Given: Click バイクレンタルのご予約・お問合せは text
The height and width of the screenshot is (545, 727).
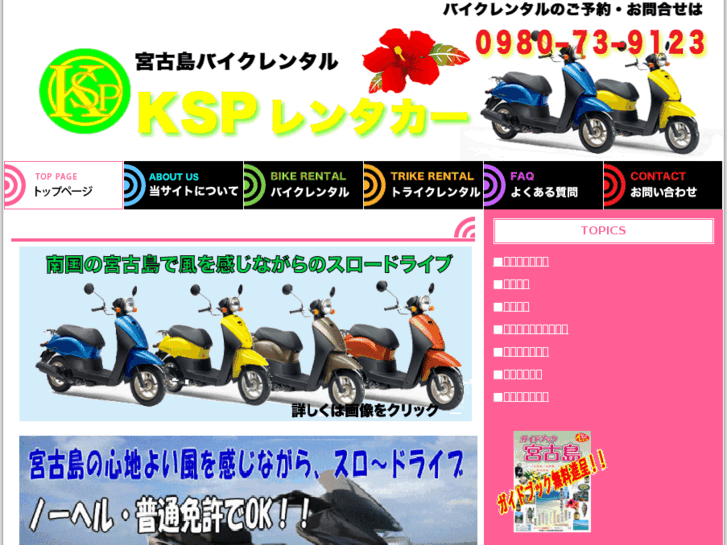Looking at the screenshot, I should point(573,9).
